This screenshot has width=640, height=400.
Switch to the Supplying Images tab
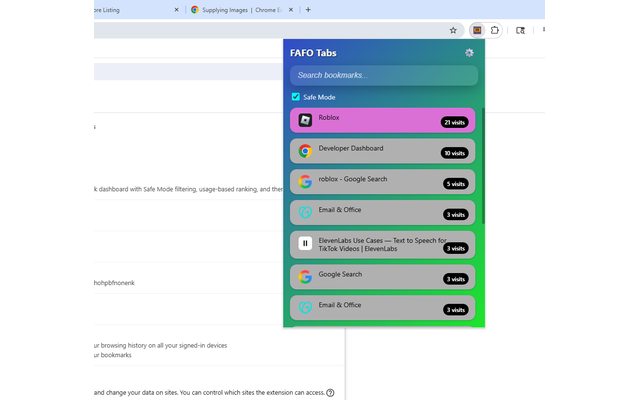point(241,10)
